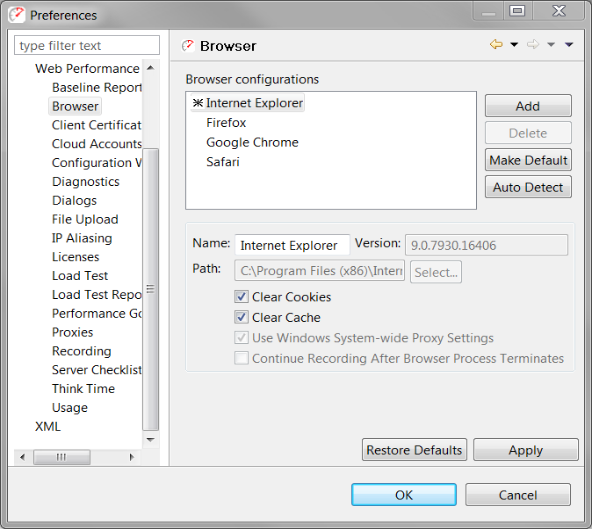This screenshot has height=529, width=592.
Task: Click the type filter text field
Action: 87,45
